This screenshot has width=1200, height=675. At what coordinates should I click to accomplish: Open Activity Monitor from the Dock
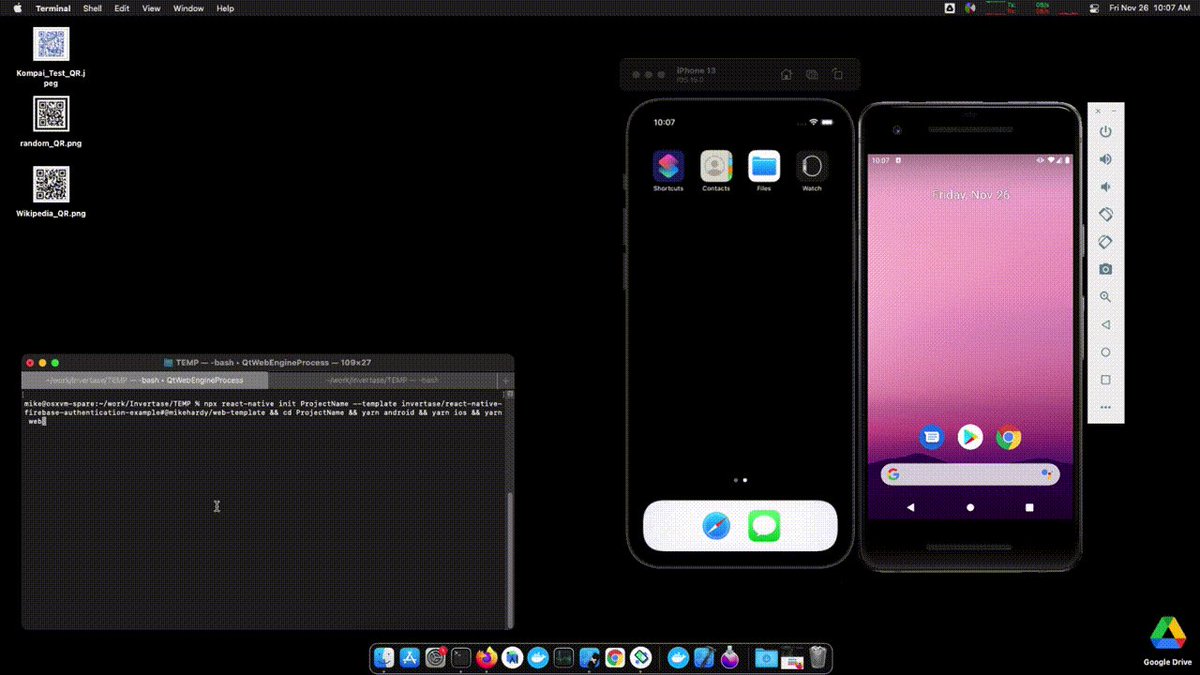pyautogui.click(x=564, y=657)
